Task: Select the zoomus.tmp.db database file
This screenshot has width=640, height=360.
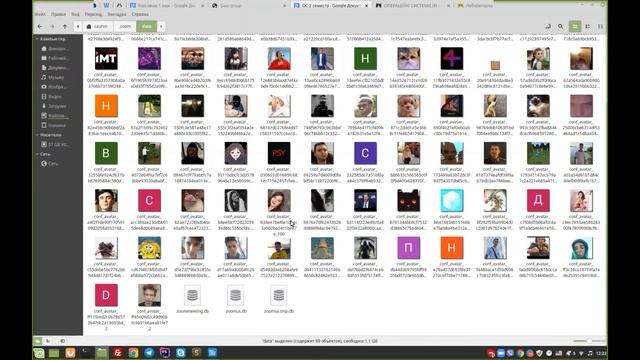Action: click(279, 295)
